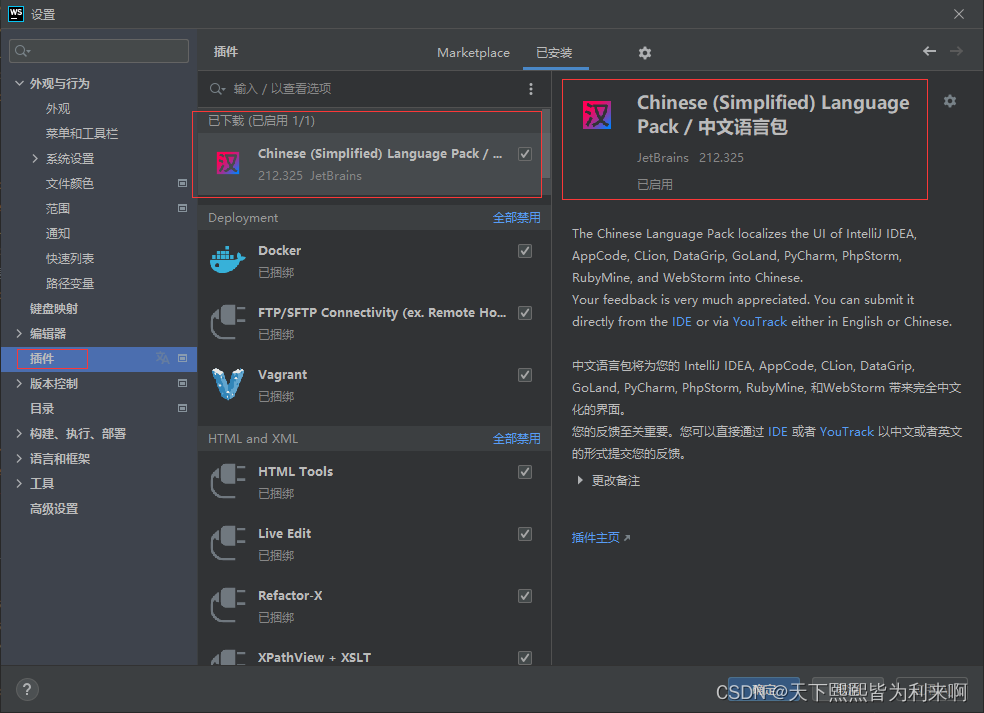Viewport: 984px width, 713px height.
Task: Open 通知 settings page
Action: (x=58, y=233)
